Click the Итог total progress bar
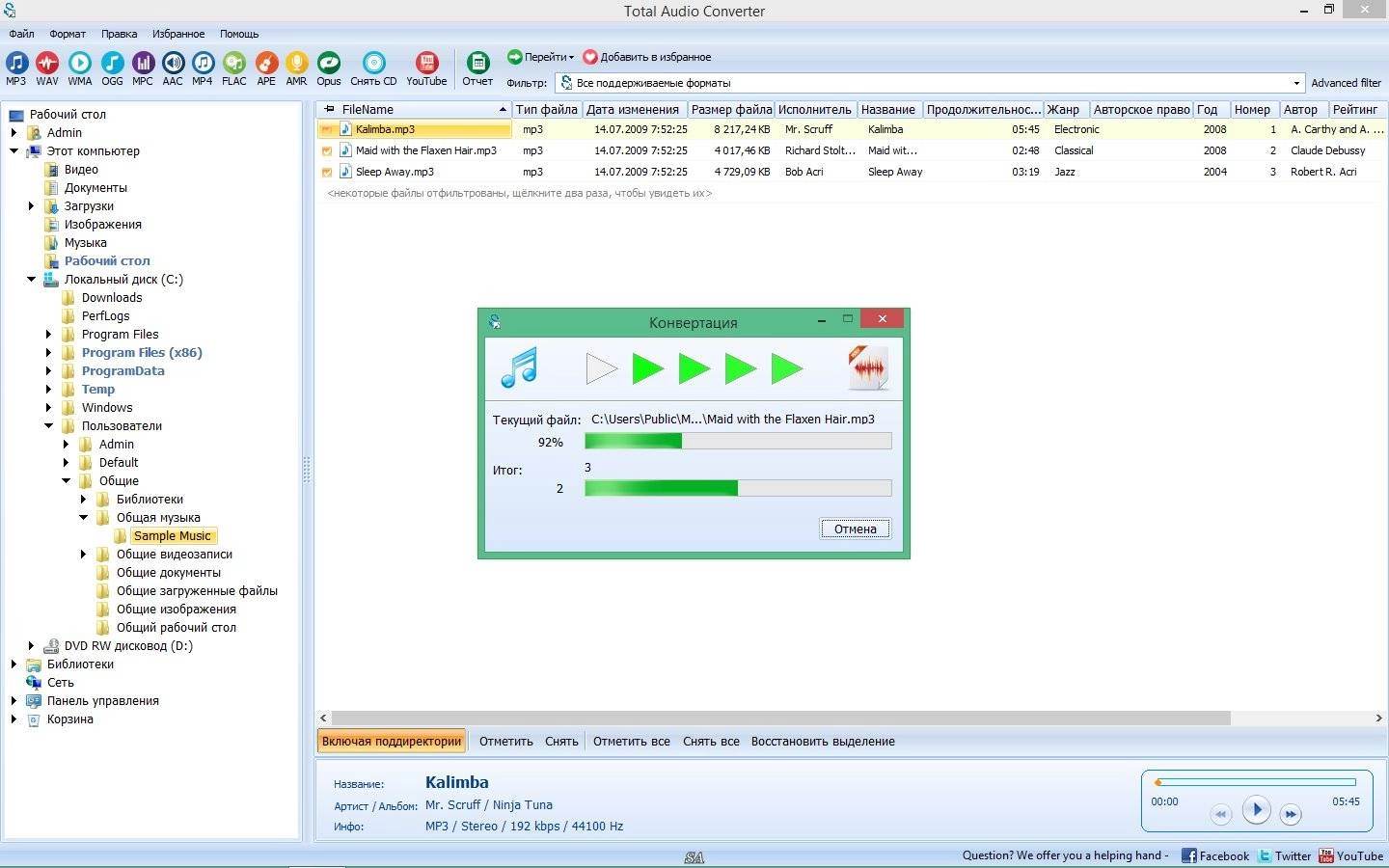1389x868 pixels. [738, 488]
